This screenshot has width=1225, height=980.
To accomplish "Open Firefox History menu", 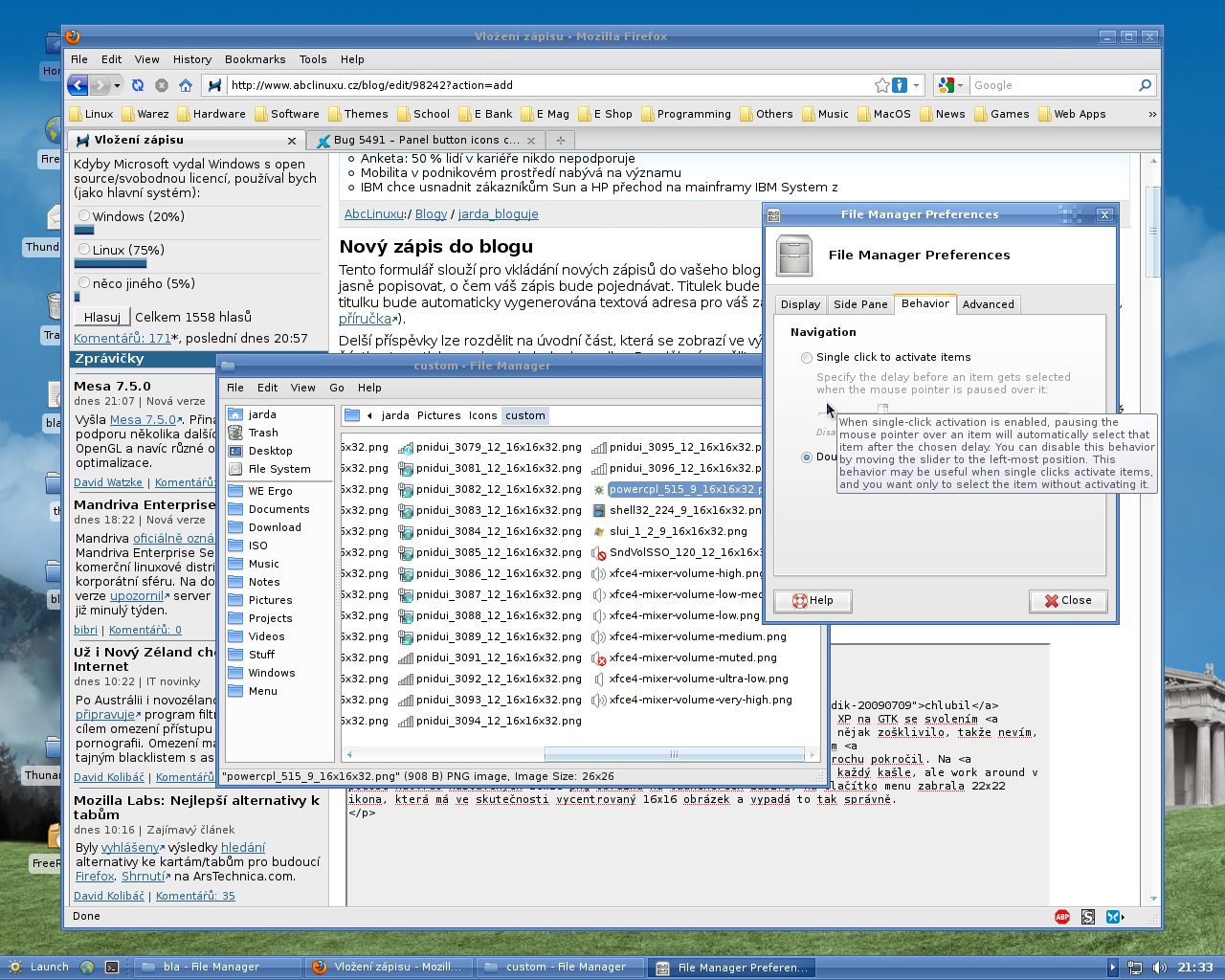I will [x=192, y=59].
